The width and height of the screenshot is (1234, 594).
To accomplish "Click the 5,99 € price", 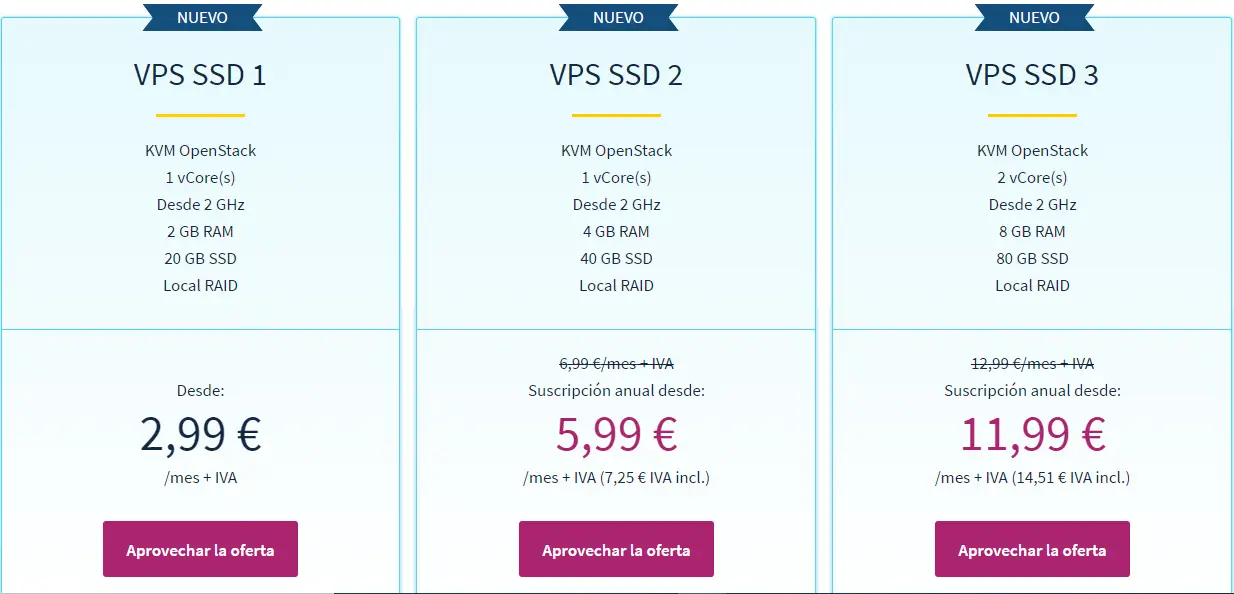I will click(x=616, y=434).
